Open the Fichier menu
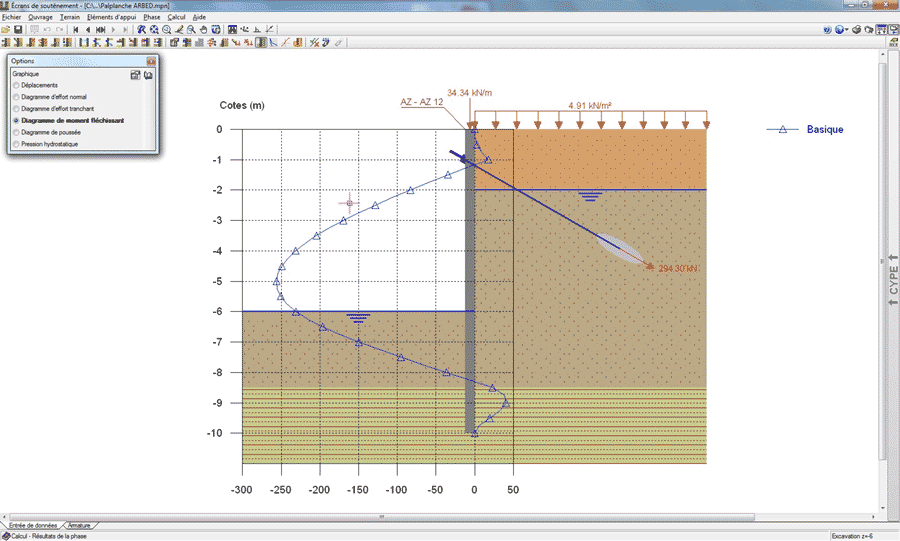The height and width of the screenshot is (541, 900). tap(11, 17)
